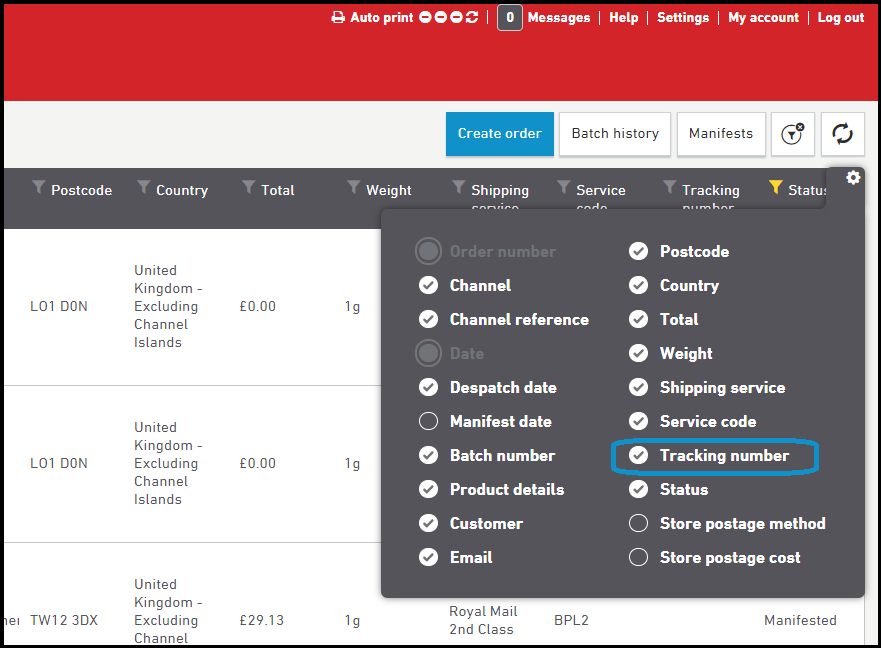Enable the Store postage cost checkbox
881x648 pixels.
click(638, 558)
